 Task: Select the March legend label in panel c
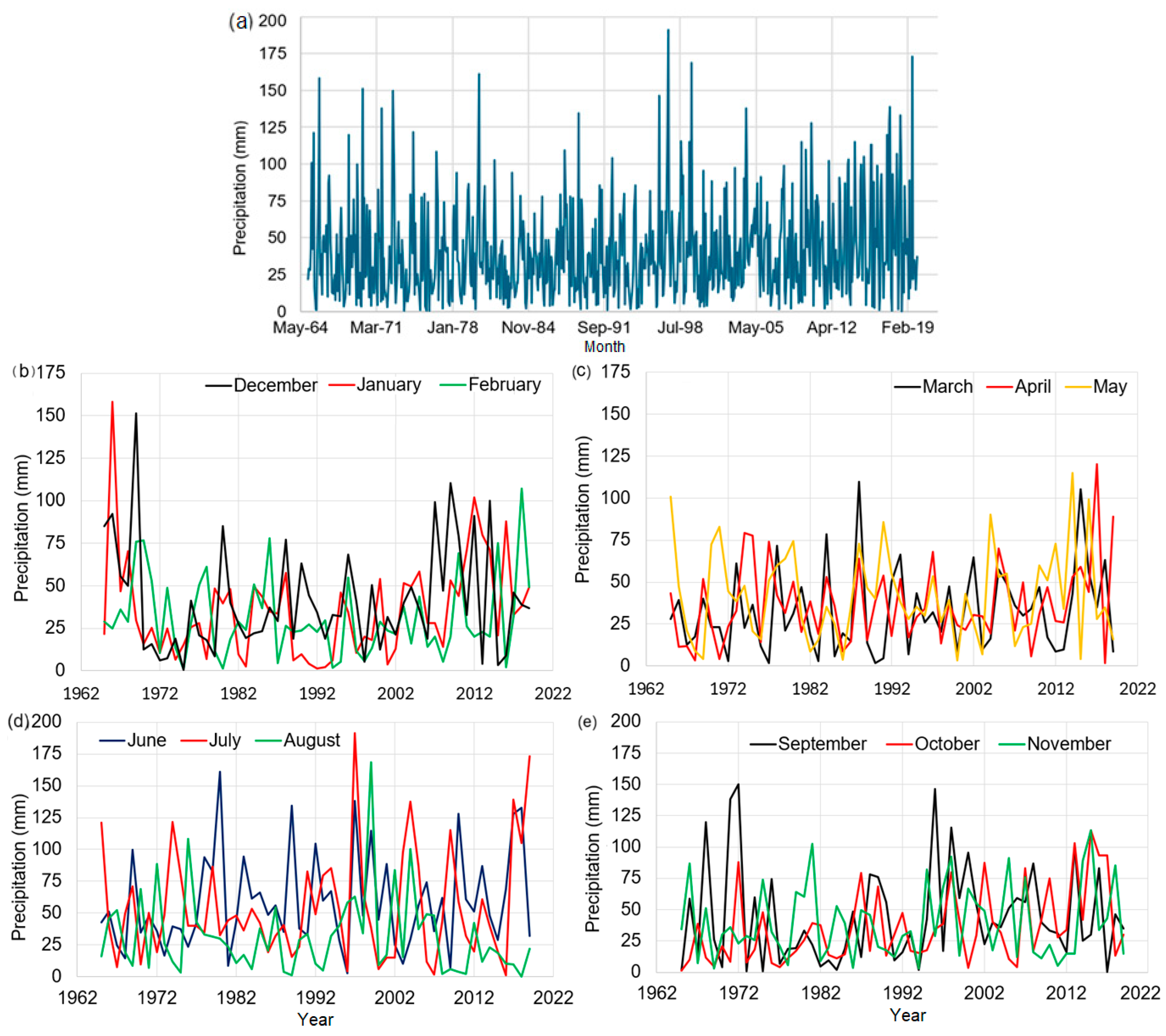(x=947, y=386)
